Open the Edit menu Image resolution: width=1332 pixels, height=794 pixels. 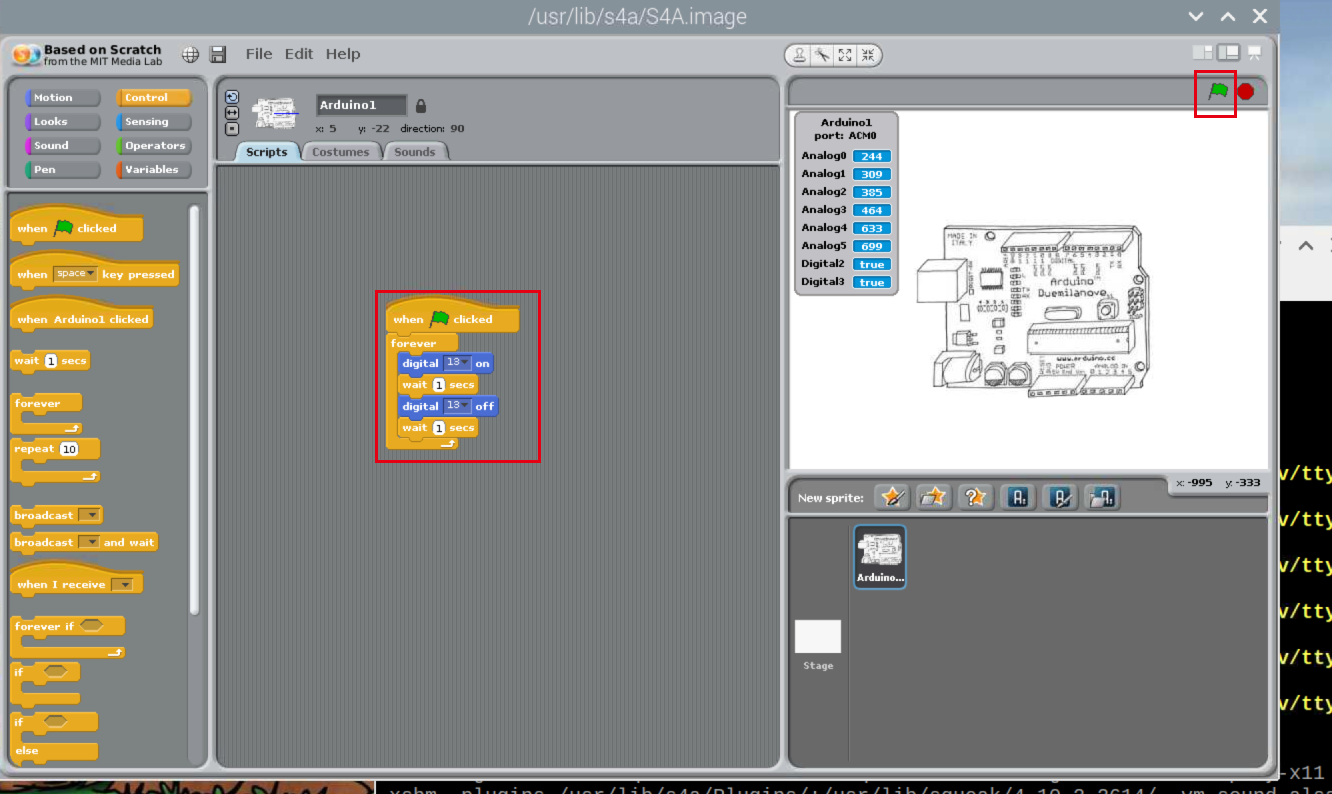pyautogui.click(x=298, y=54)
